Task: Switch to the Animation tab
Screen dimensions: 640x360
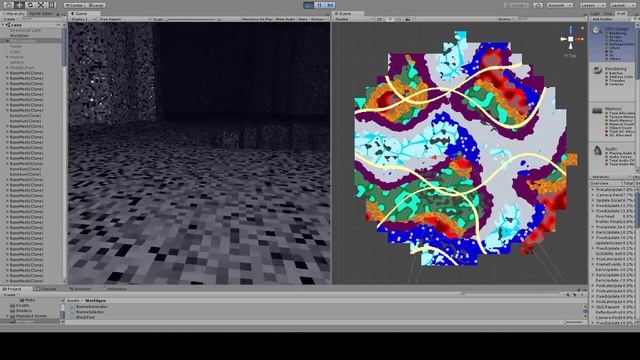Action: 115,289
